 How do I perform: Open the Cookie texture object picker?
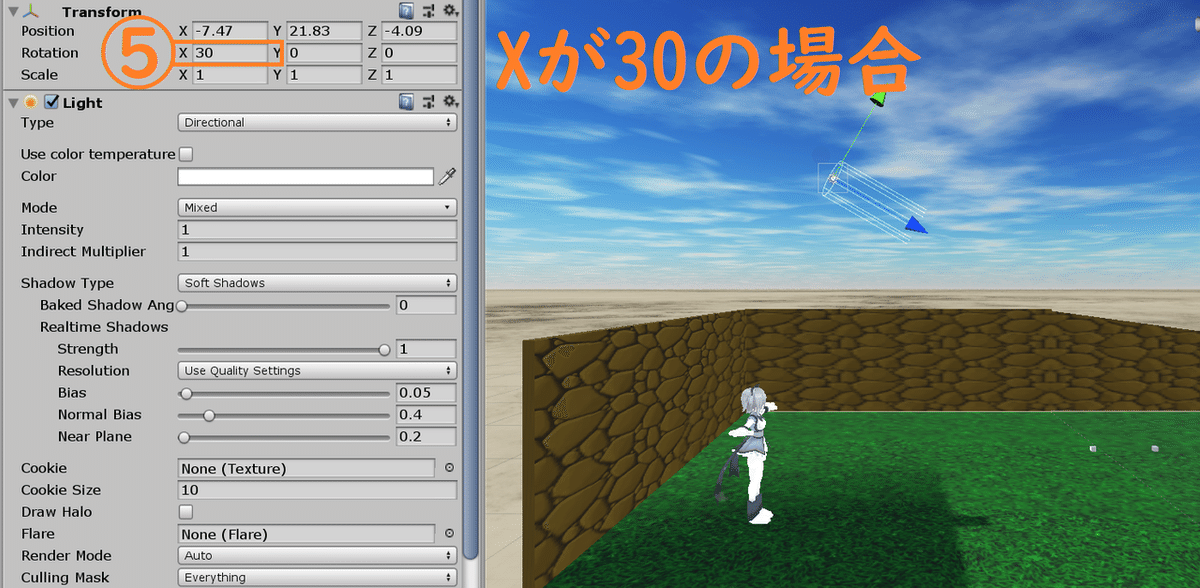pyautogui.click(x=449, y=467)
